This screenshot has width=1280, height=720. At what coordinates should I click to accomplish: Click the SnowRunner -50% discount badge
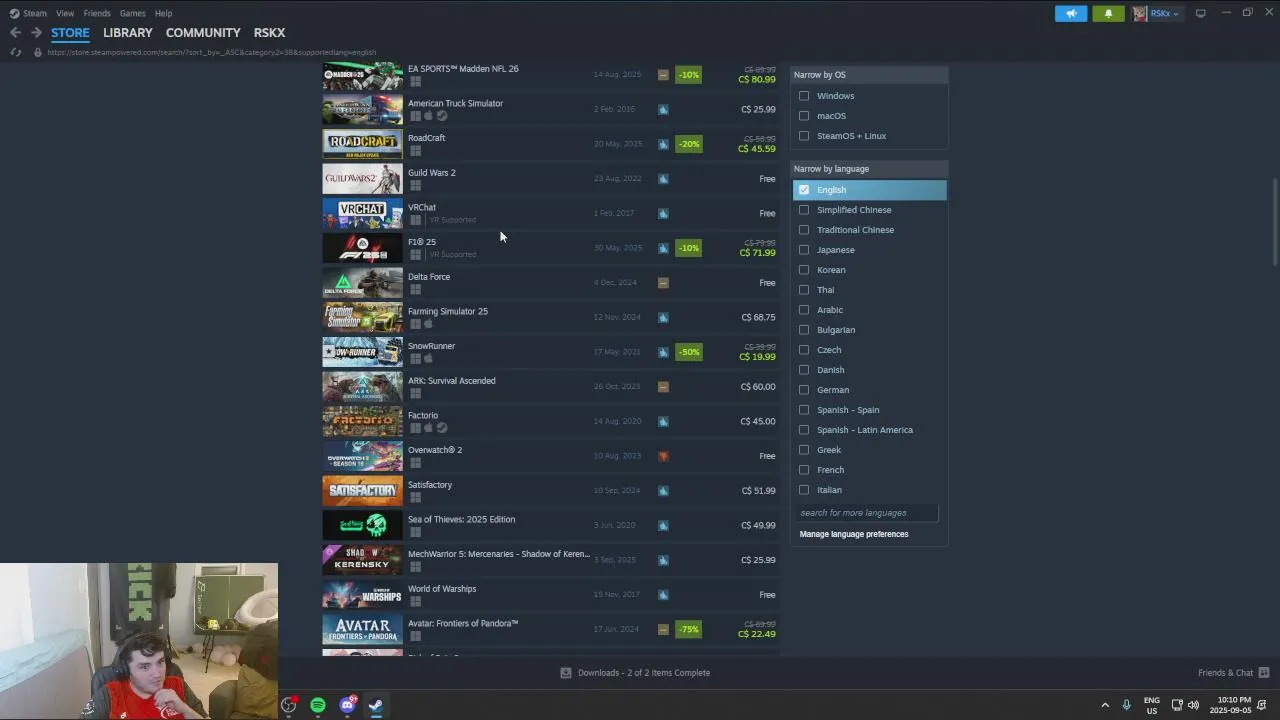(688, 352)
